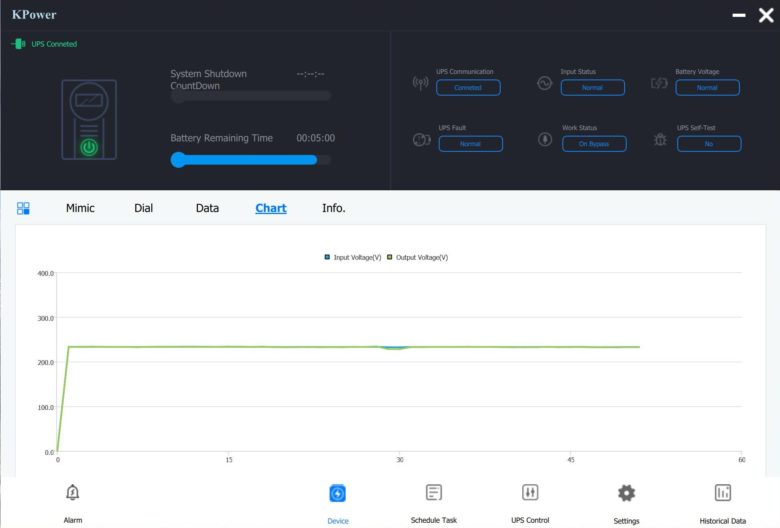780x528 pixels.
Task: Select the Device icon in bottom bar
Action: [338, 493]
